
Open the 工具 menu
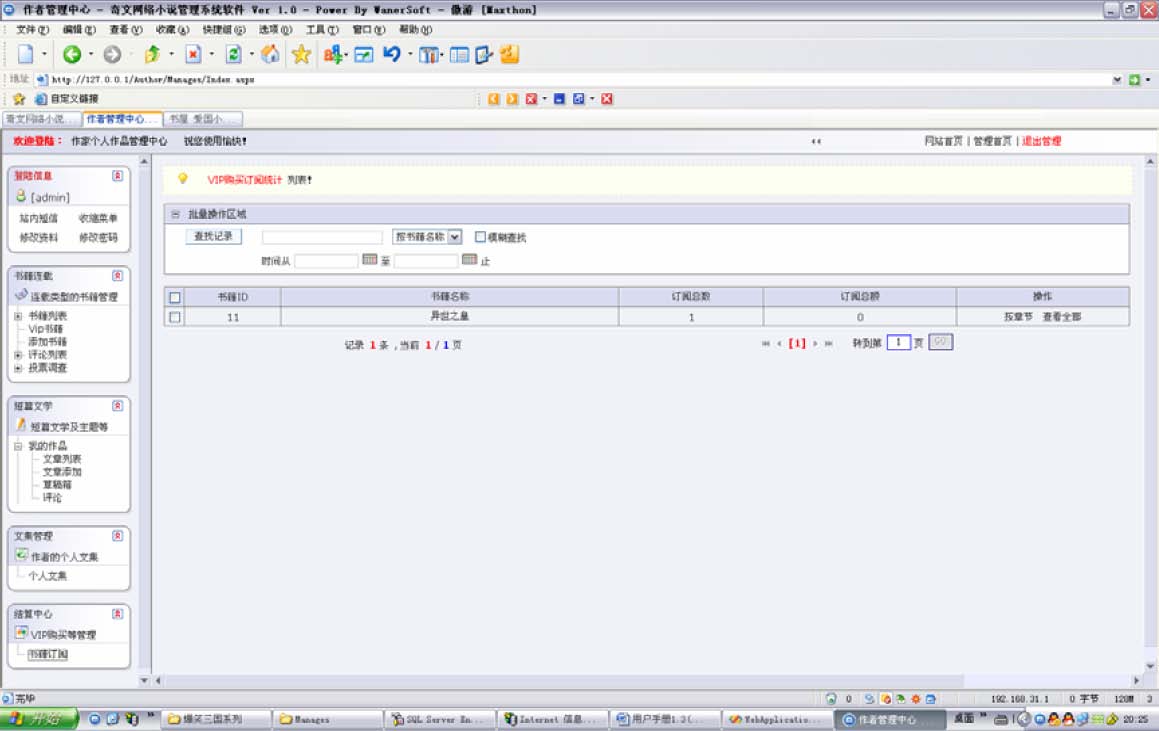tap(322, 30)
